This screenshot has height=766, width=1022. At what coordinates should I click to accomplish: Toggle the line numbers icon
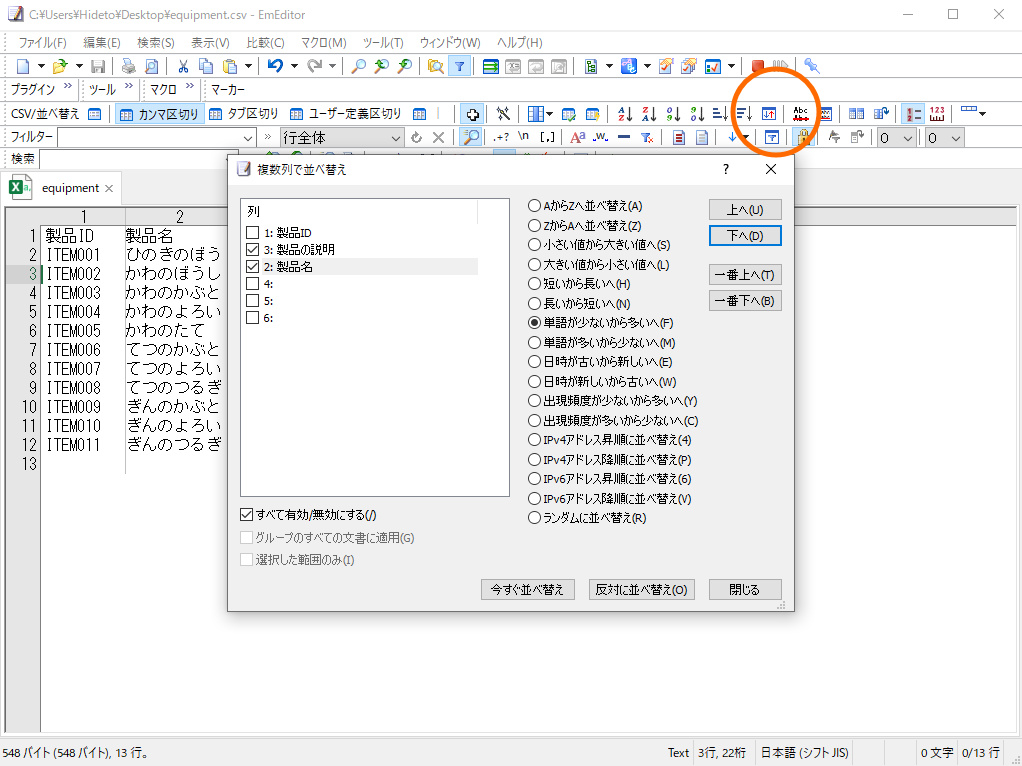tap(913, 114)
